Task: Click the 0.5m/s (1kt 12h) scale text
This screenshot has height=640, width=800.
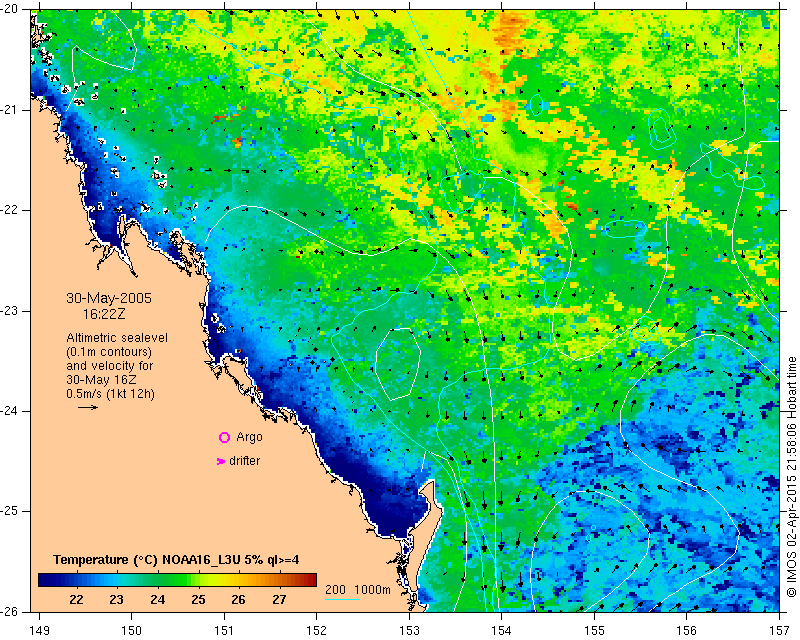Action: pos(110,394)
